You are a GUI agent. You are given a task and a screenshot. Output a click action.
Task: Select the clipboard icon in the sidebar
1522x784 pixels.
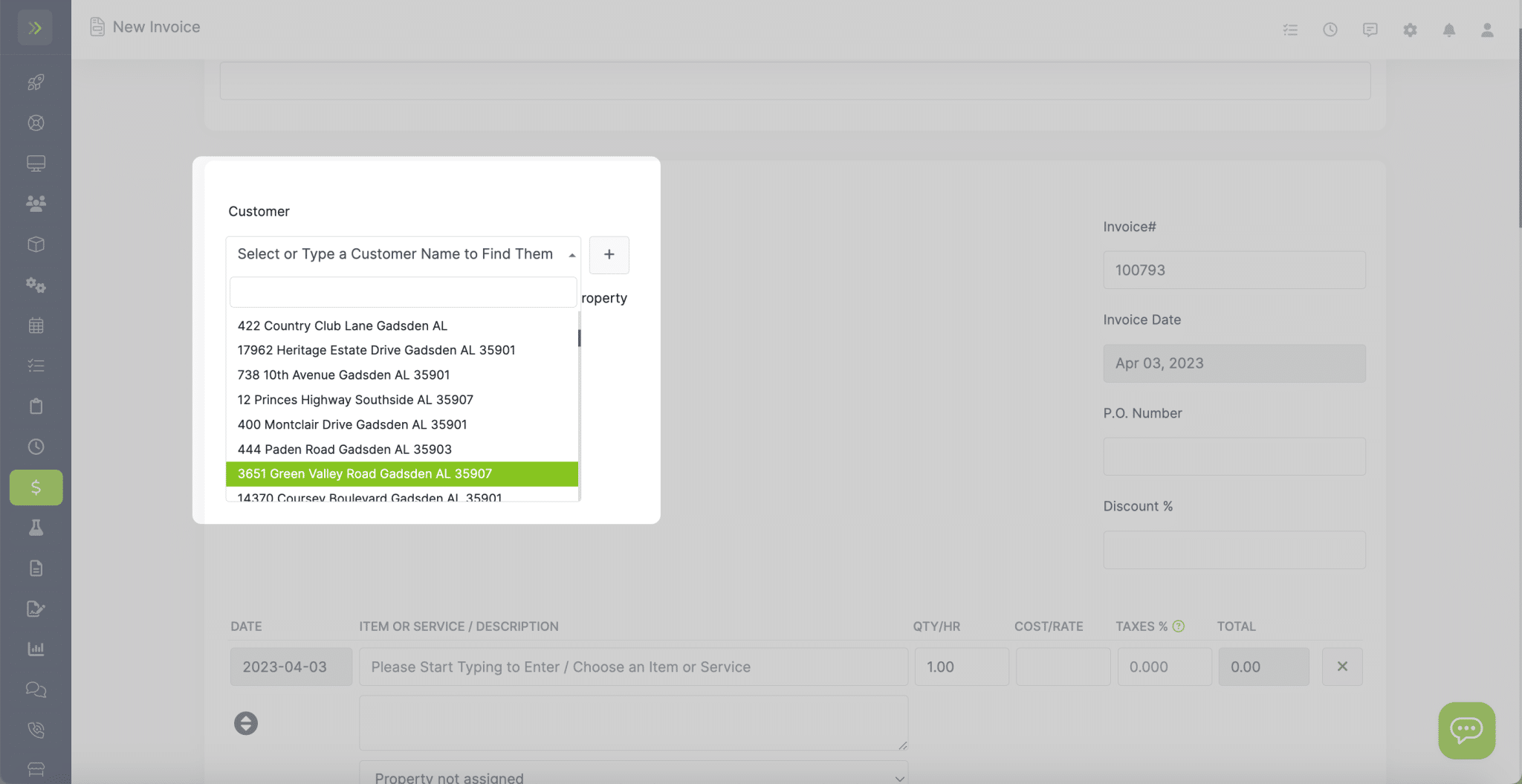[35, 406]
